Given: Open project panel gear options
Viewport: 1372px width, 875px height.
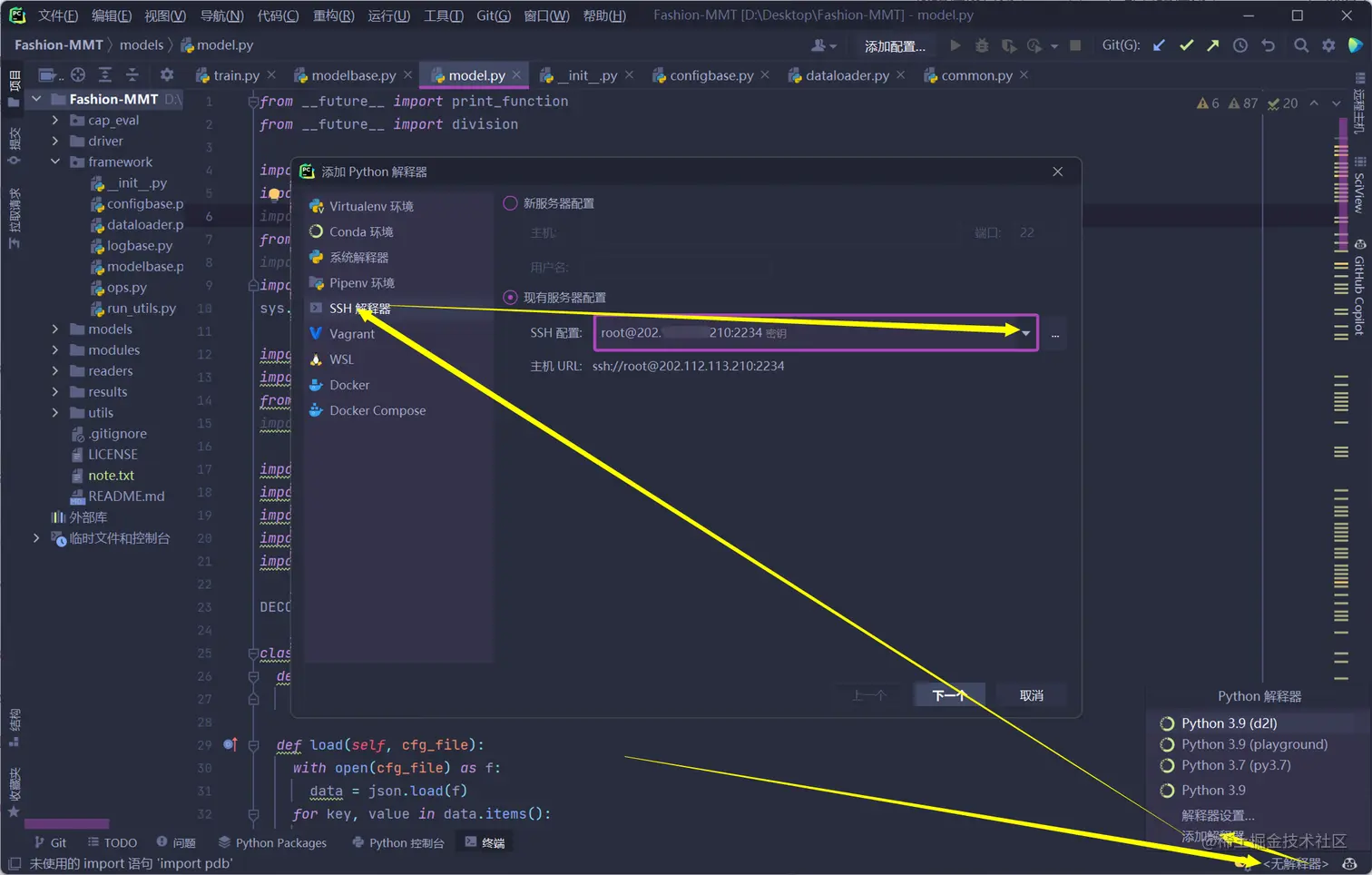Looking at the screenshot, I should [x=166, y=75].
